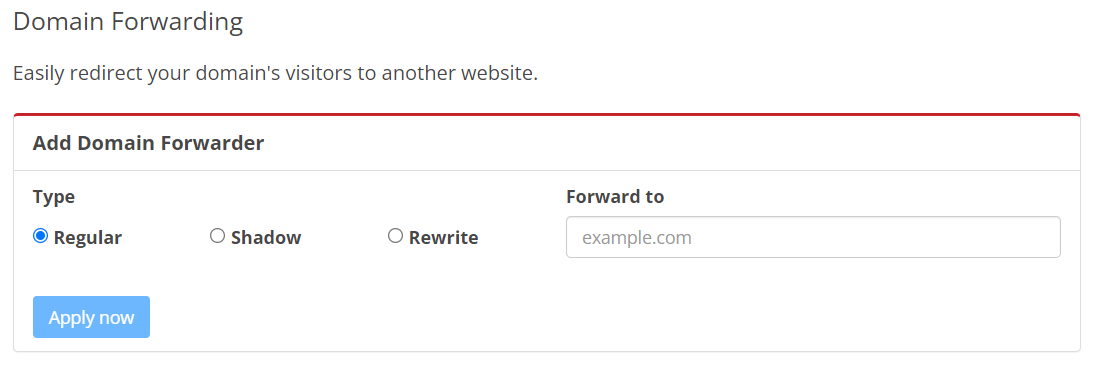Click the Apply now button
The image size is (1103, 383).
click(91, 317)
